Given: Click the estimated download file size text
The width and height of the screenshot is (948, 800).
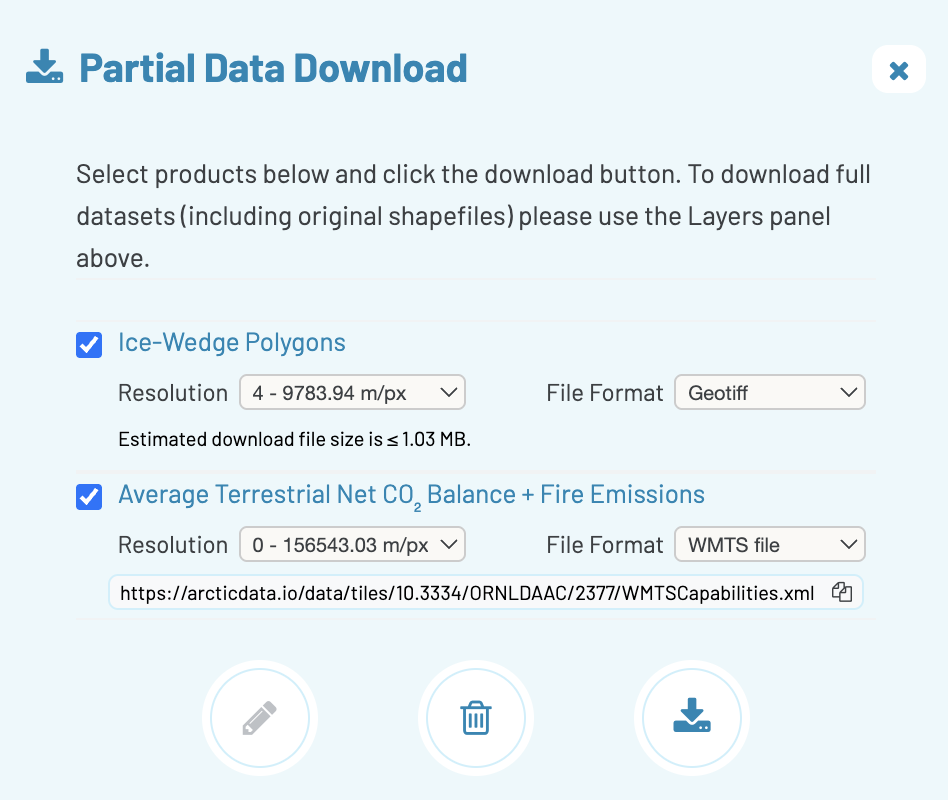Looking at the screenshot, I should coord(294,439).
